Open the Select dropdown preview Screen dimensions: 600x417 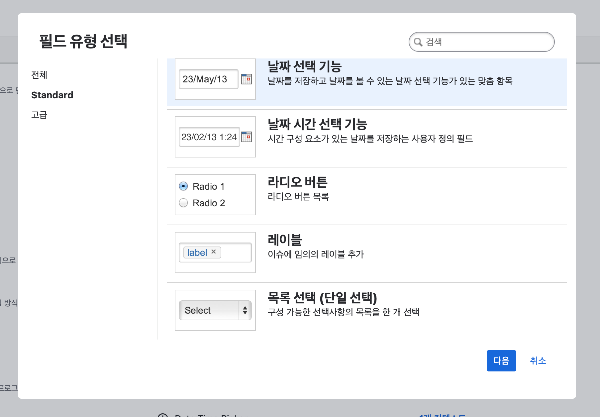(x=215, y=310)
